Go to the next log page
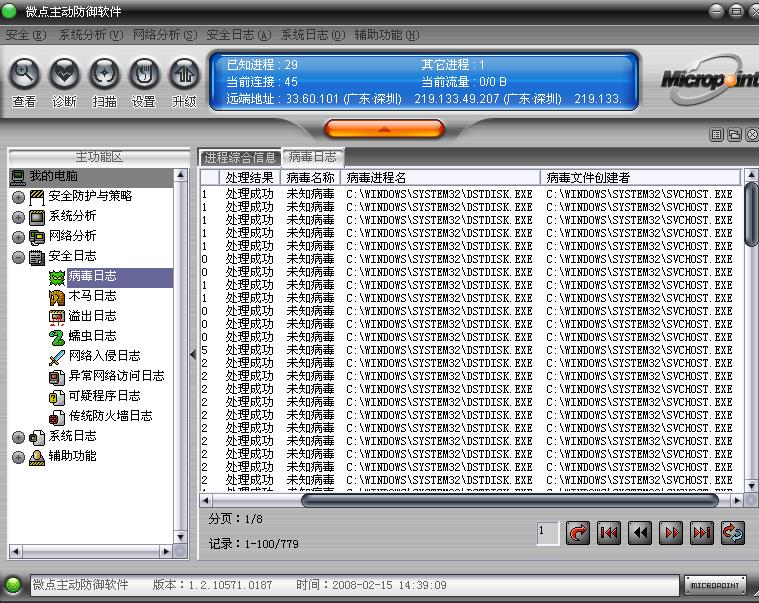 (671, 533)
